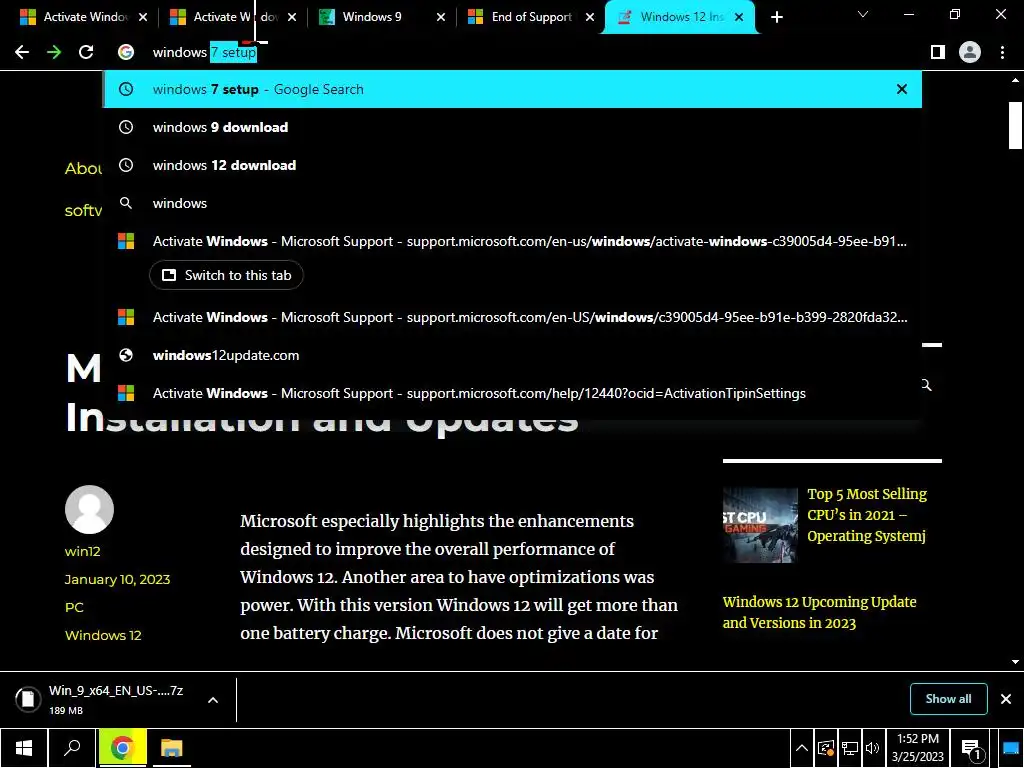
Task: Remove the 'windows 7 setup' suggestion
Action: click(902, 89)
